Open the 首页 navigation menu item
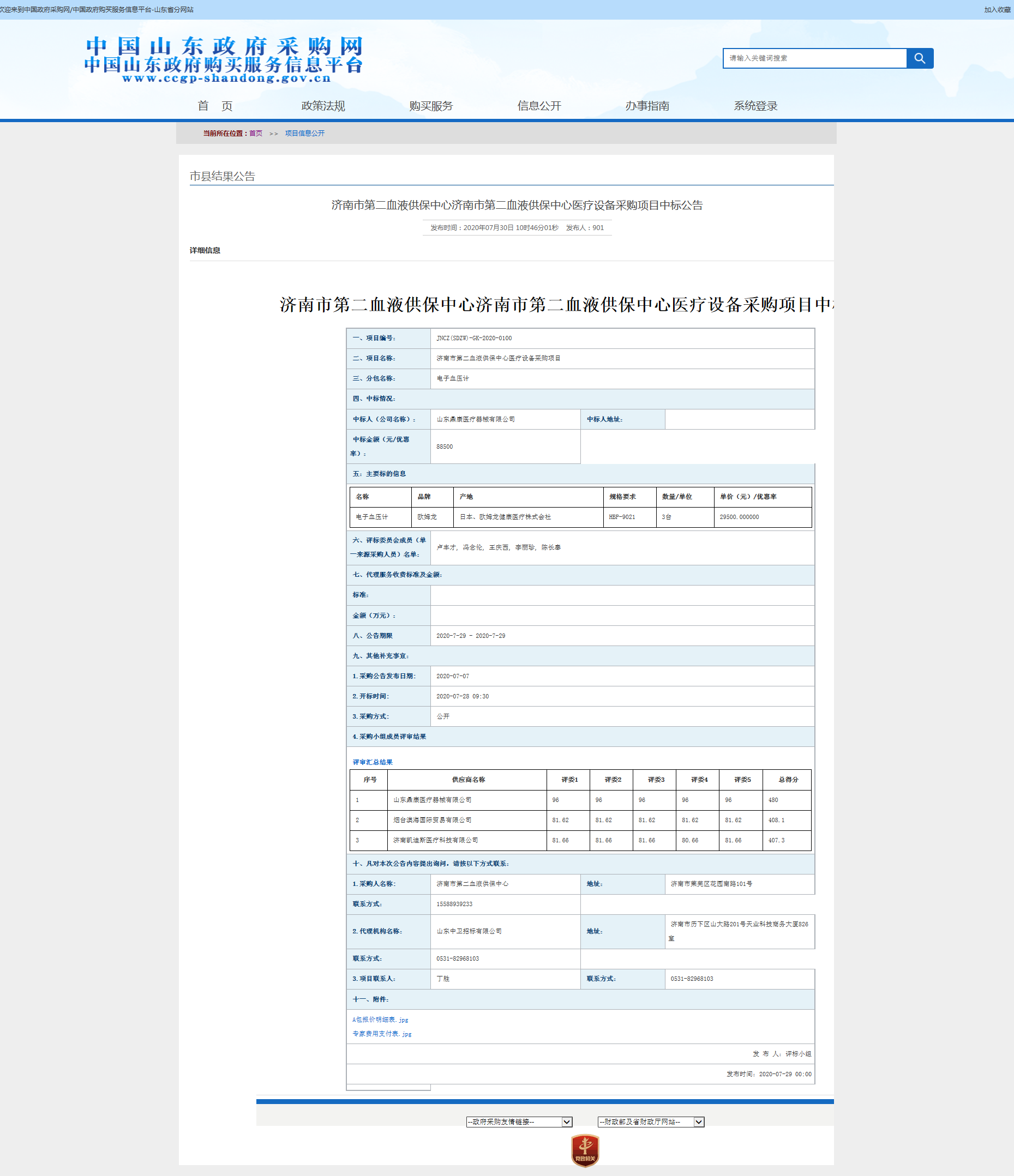The width and height of the screenshot is (1014, 1176). tap(214, 106)
